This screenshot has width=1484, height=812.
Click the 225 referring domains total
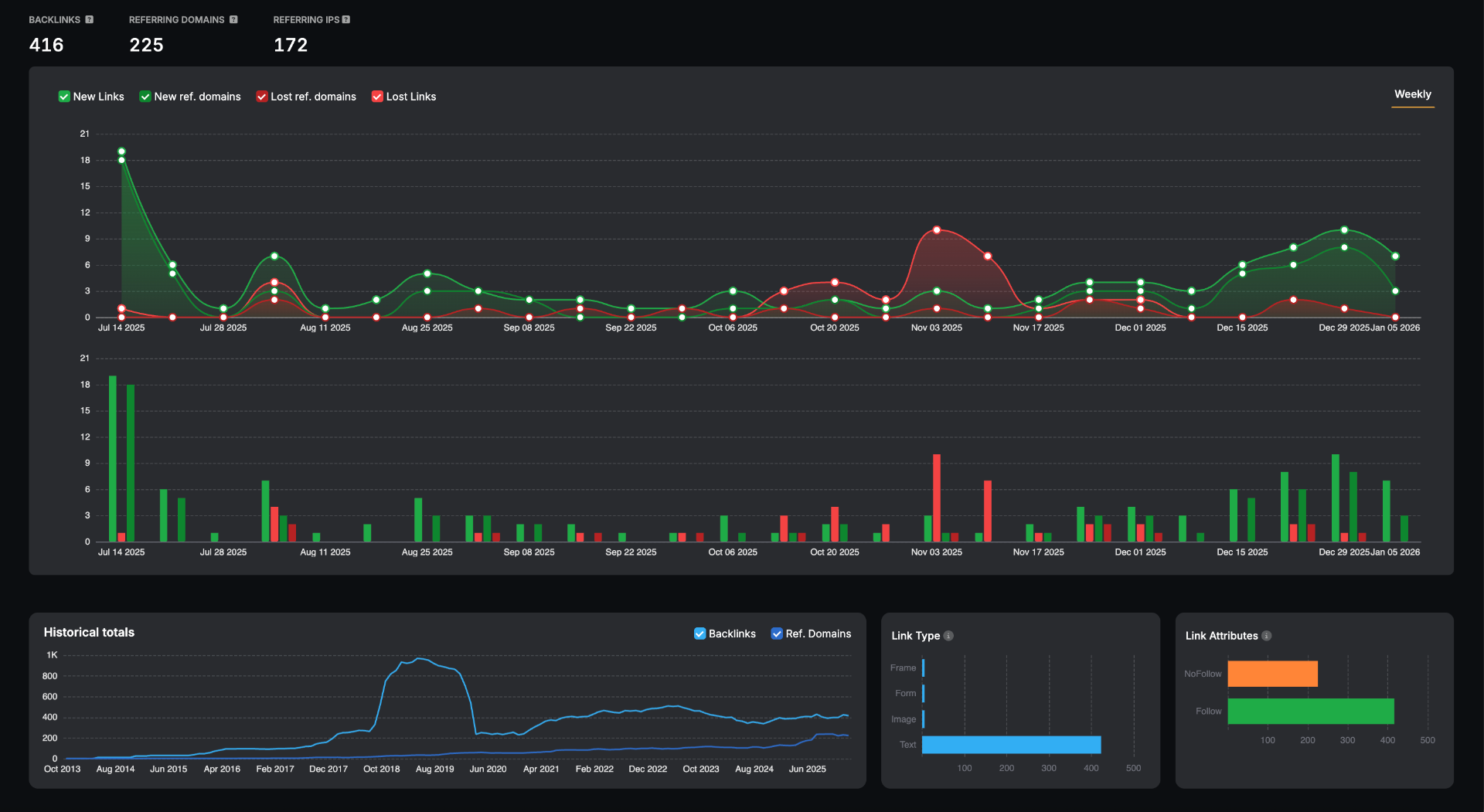click(x=146, y=46)
